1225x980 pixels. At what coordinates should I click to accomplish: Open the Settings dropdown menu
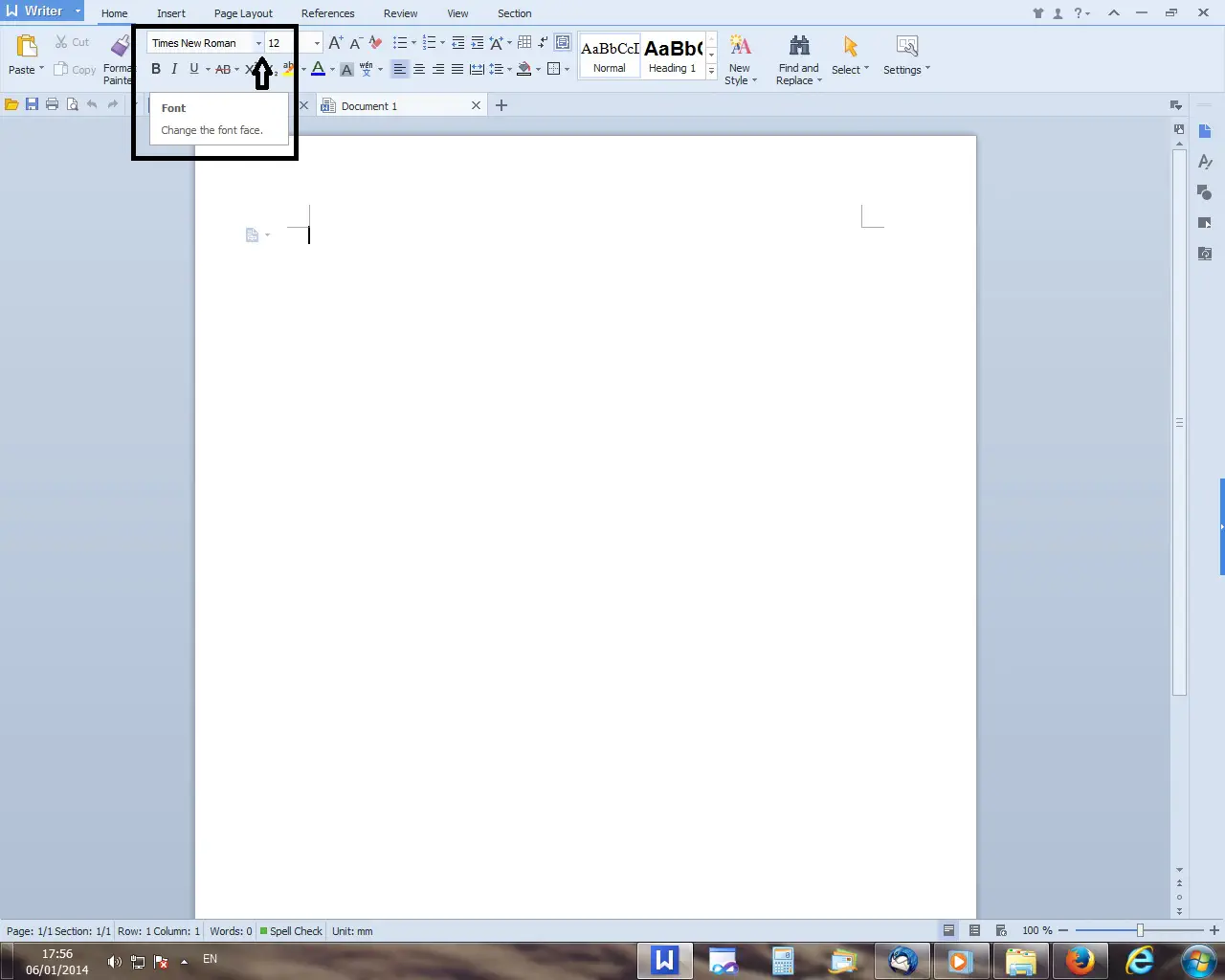pyautogui.click(x=906, y=57)
